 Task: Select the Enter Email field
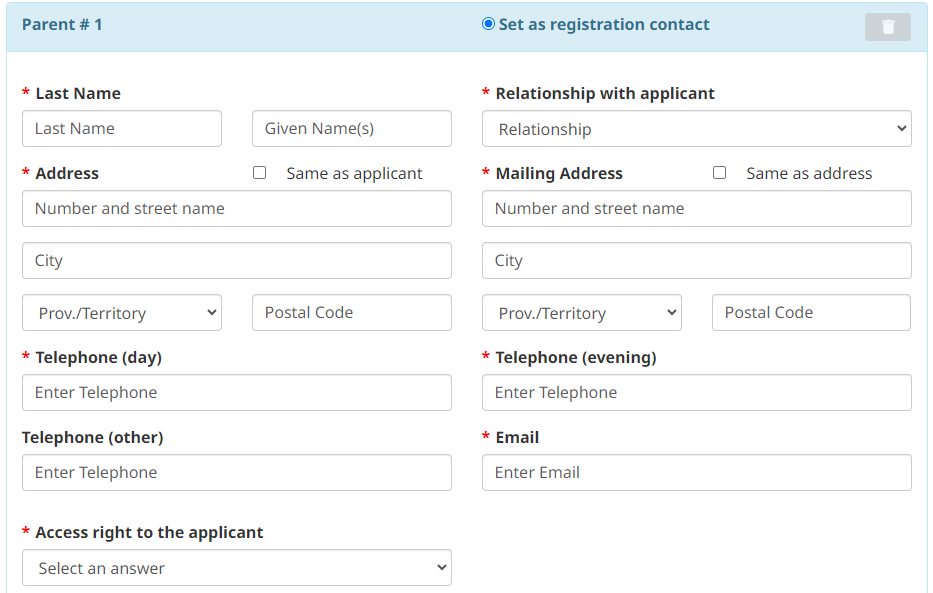click(696, 473)
